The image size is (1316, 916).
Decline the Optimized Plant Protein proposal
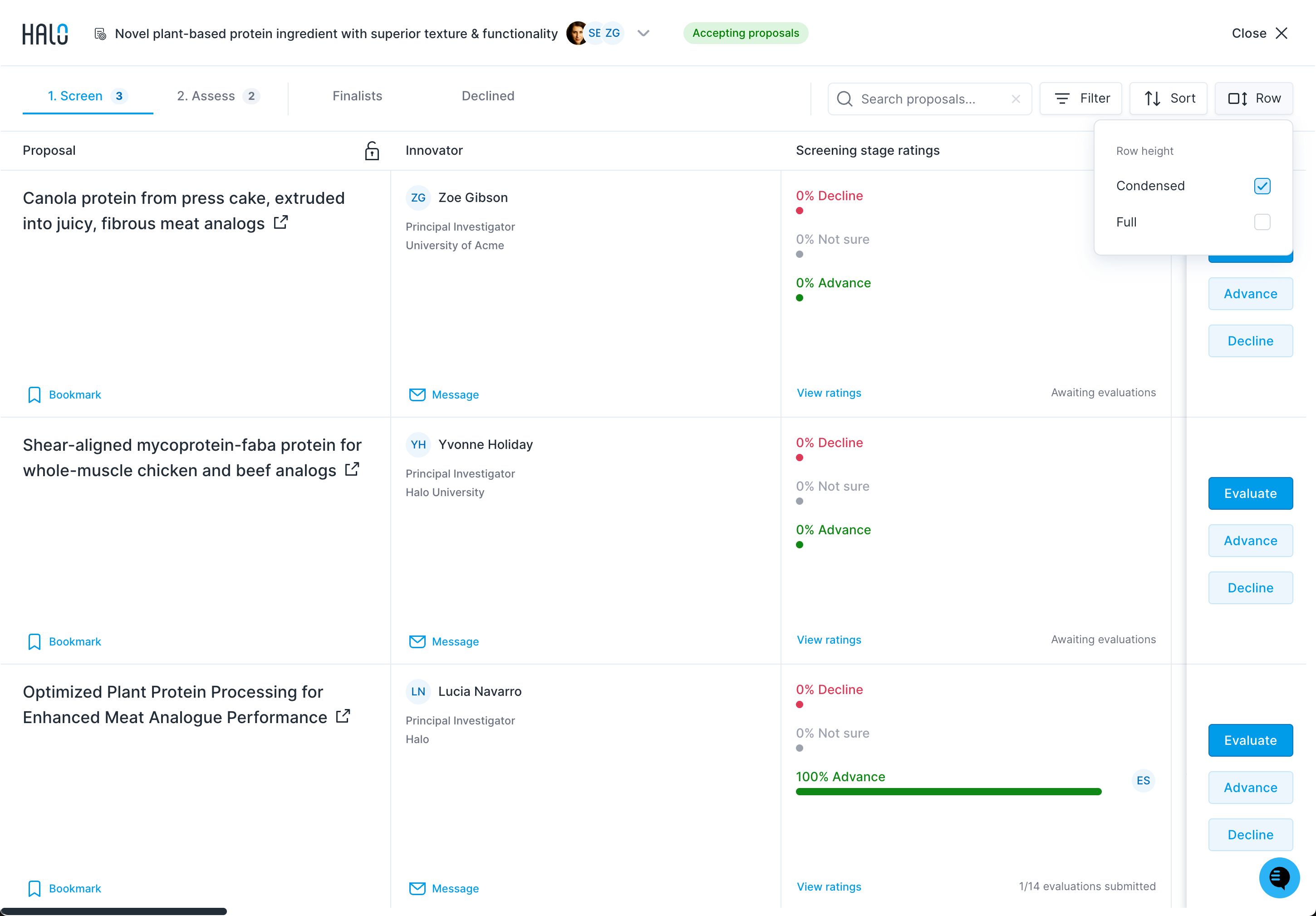[1250, 835]
